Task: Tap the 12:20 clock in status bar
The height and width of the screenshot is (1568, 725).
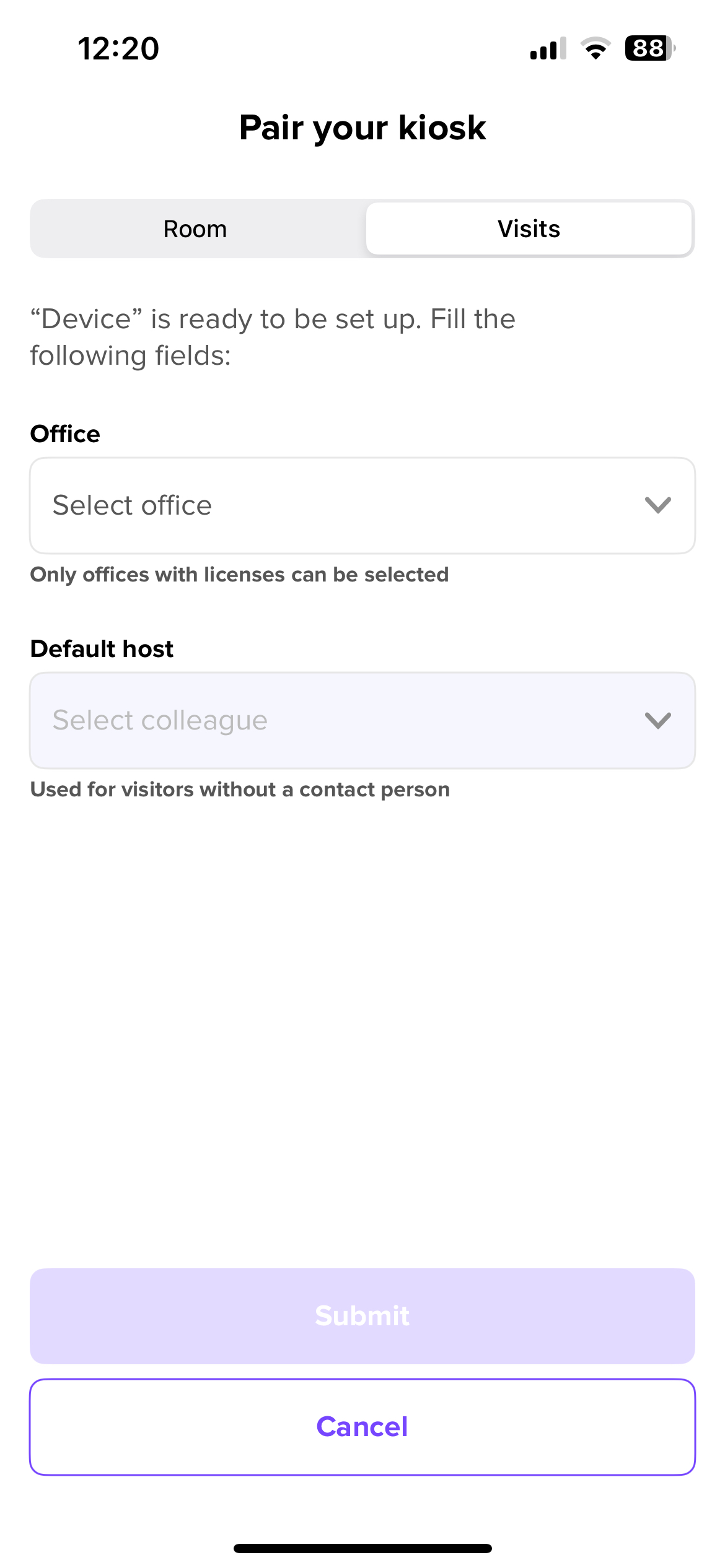Action: click(118, 48)
